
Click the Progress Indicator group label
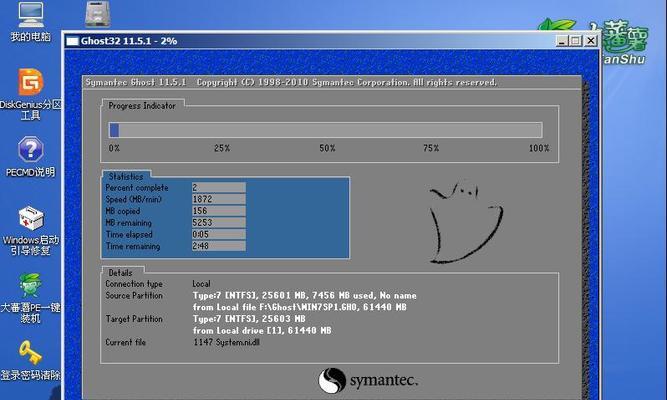[142, 106]
